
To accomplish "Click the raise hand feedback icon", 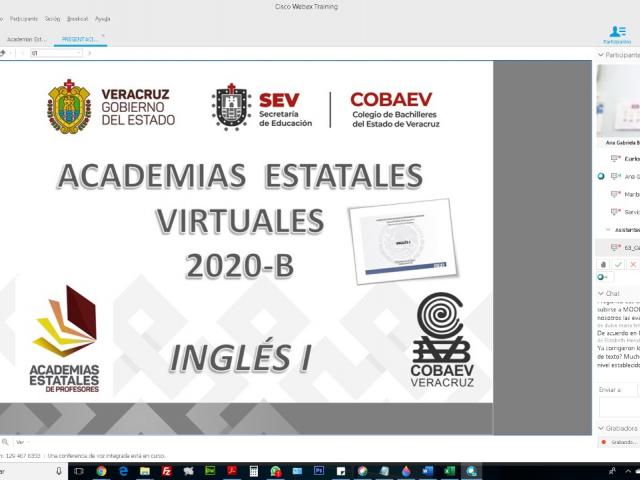I will (603, 264).
